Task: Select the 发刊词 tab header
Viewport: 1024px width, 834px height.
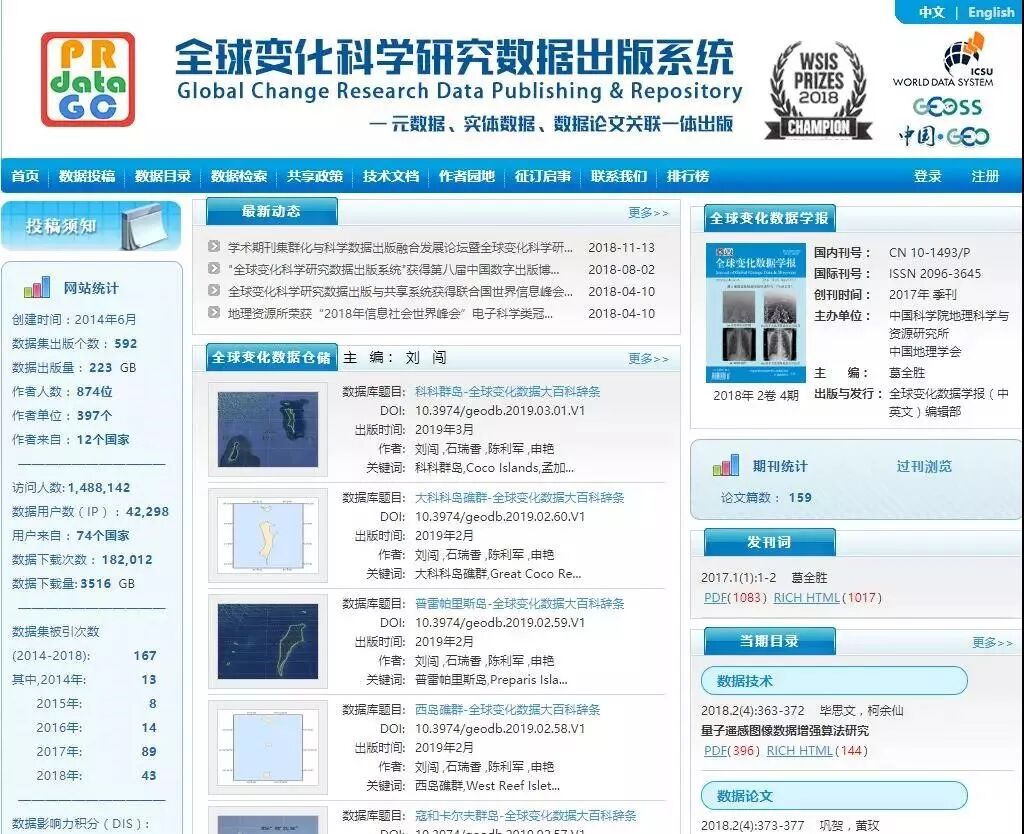Action: [x=769, y=542]
